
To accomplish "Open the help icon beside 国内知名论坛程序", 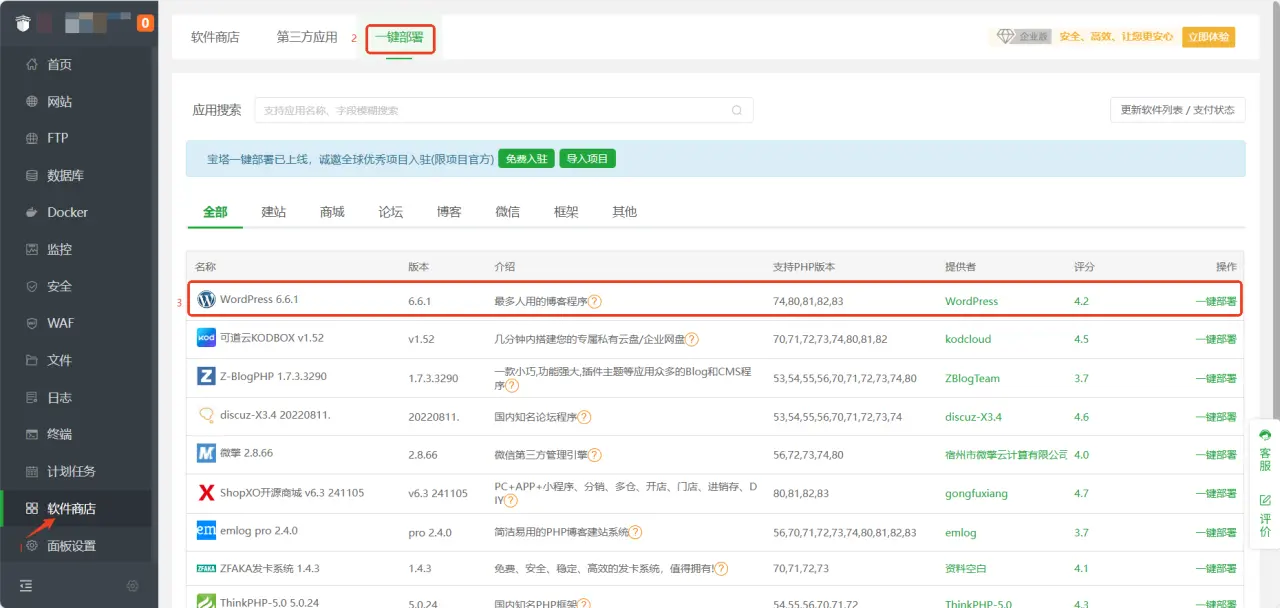I will point(584,417).
